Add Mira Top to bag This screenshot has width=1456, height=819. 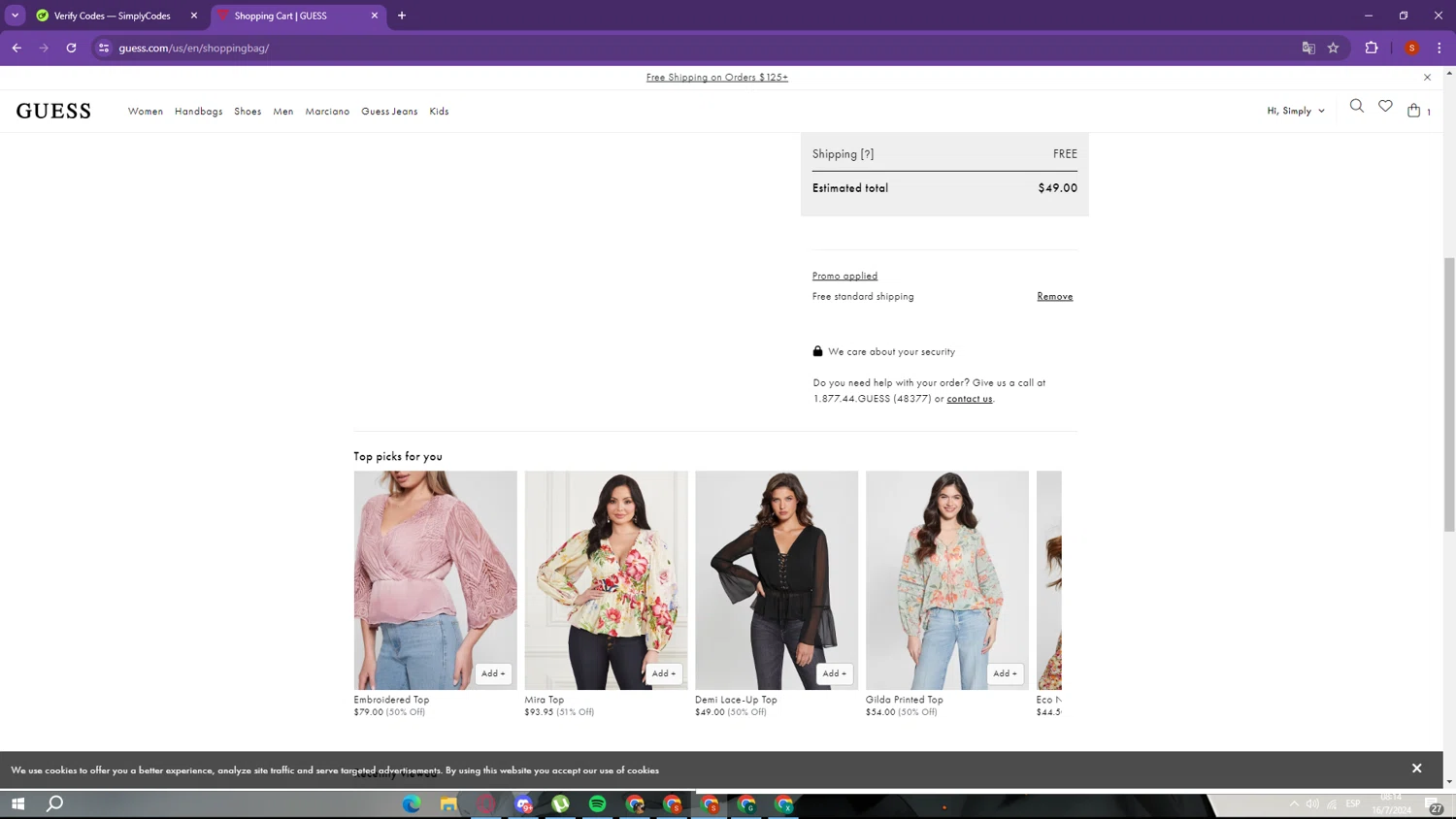point(664,673)
